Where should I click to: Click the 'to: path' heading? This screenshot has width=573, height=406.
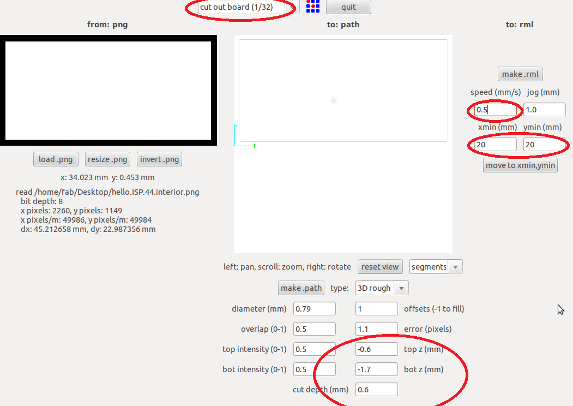[x=343, y=24]
